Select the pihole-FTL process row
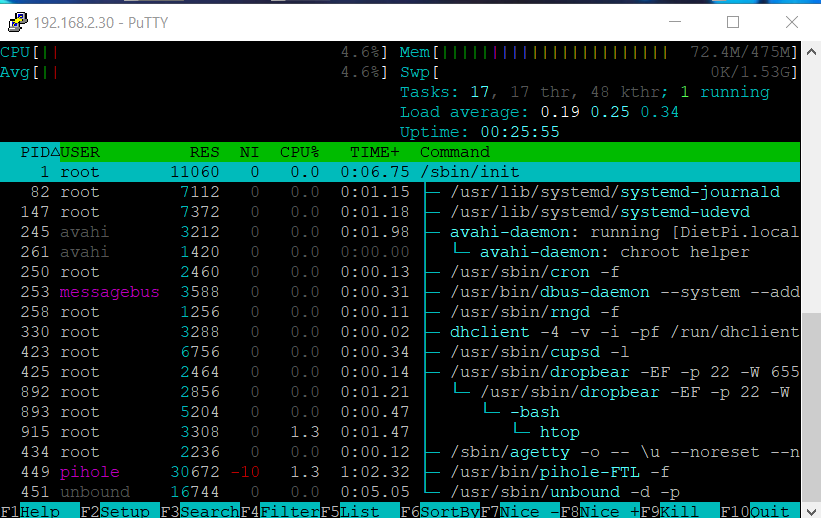The image size is (821, 518). (400, 472)
